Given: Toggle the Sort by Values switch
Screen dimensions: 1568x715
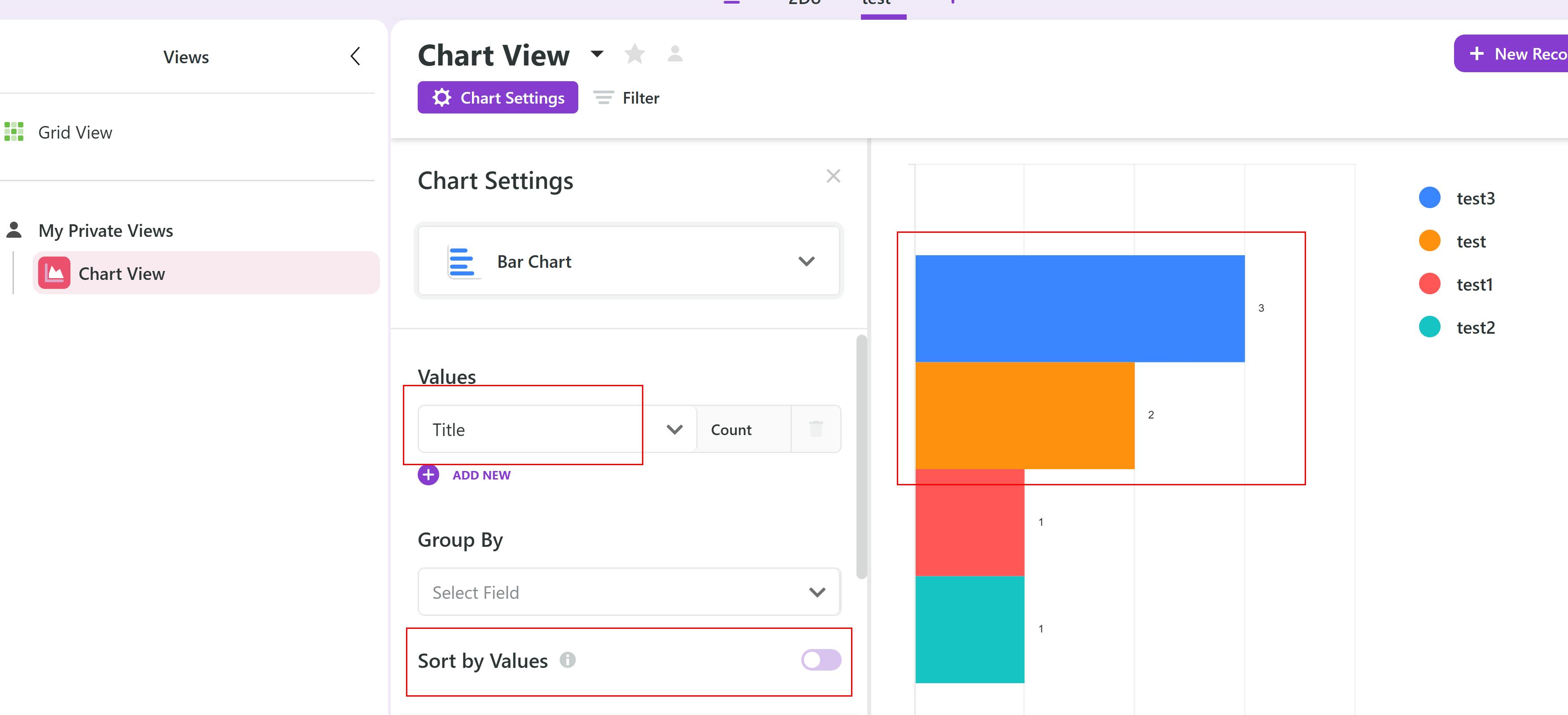Looking at the screenshot, I should [821, 660].
